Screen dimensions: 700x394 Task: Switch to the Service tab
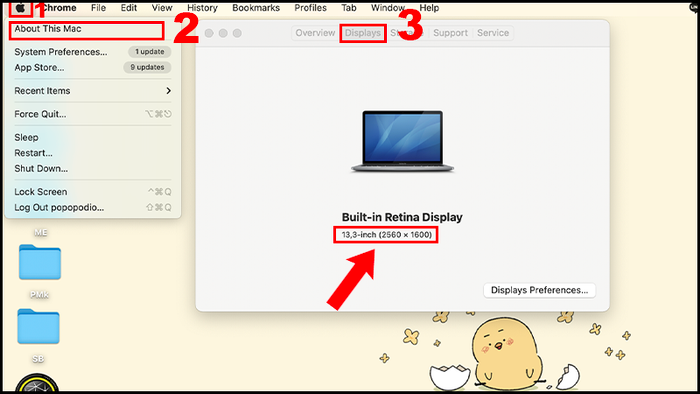coord(493,33)
